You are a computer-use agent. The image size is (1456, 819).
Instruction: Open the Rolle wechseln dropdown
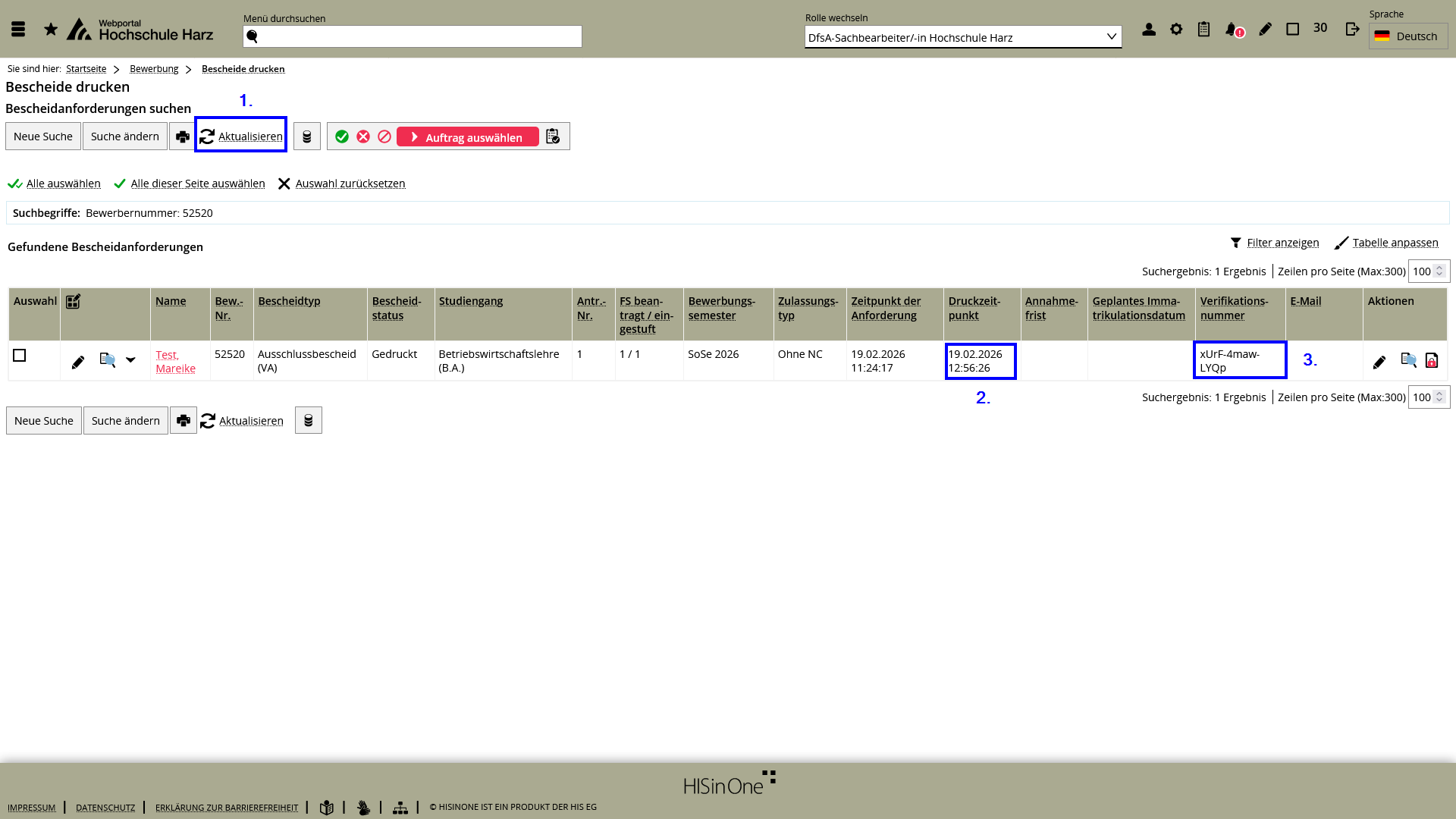(962, 37)
